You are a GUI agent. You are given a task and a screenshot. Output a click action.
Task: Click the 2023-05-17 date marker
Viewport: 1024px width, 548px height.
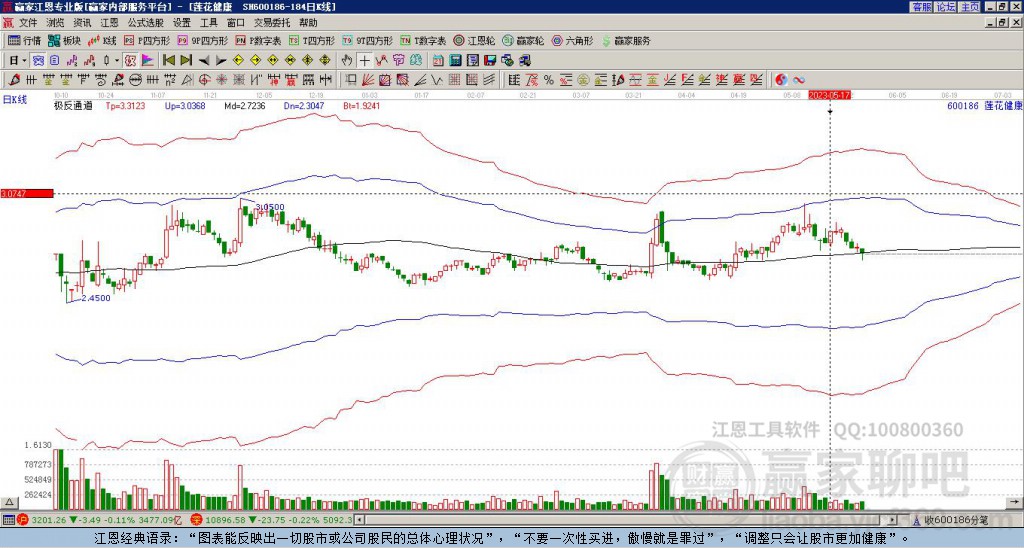tap(829, 95)
